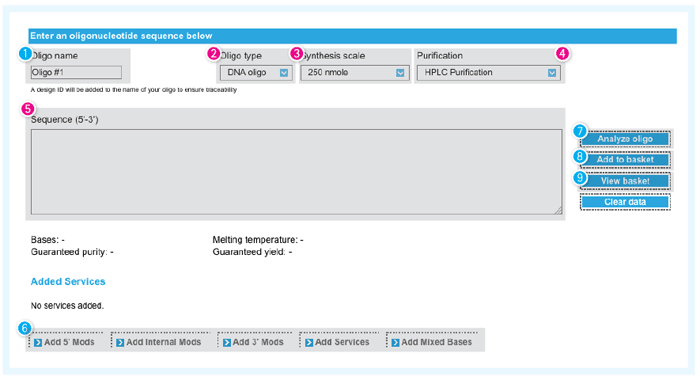This screenshot has width=700, height=380.
Task: Click the 'No services added.' text
Action: pos(67,306)
